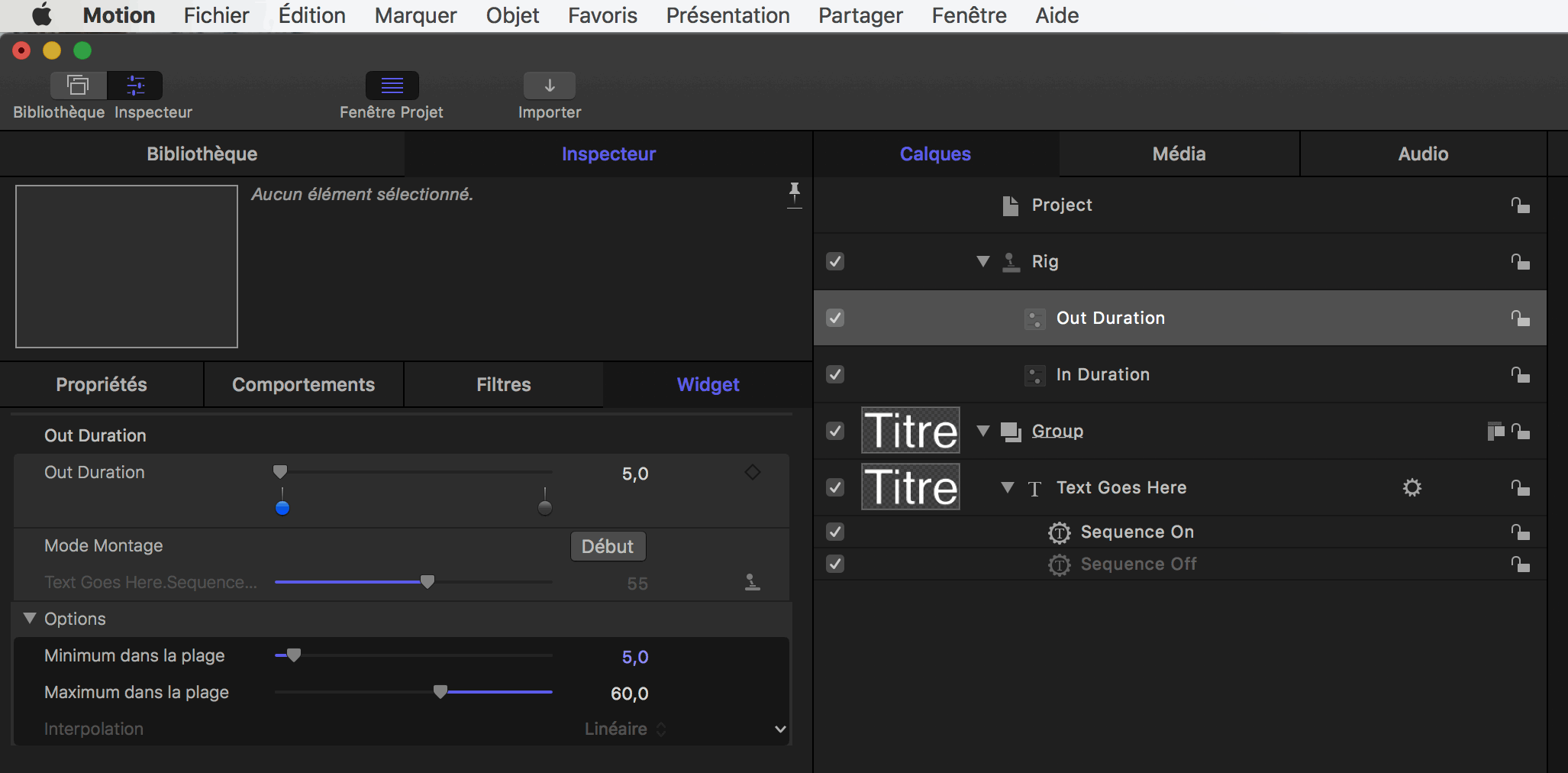Click the Début button
Viewport: 1568px width, 773px height.
pyautogui.click(x=608, y=547)
